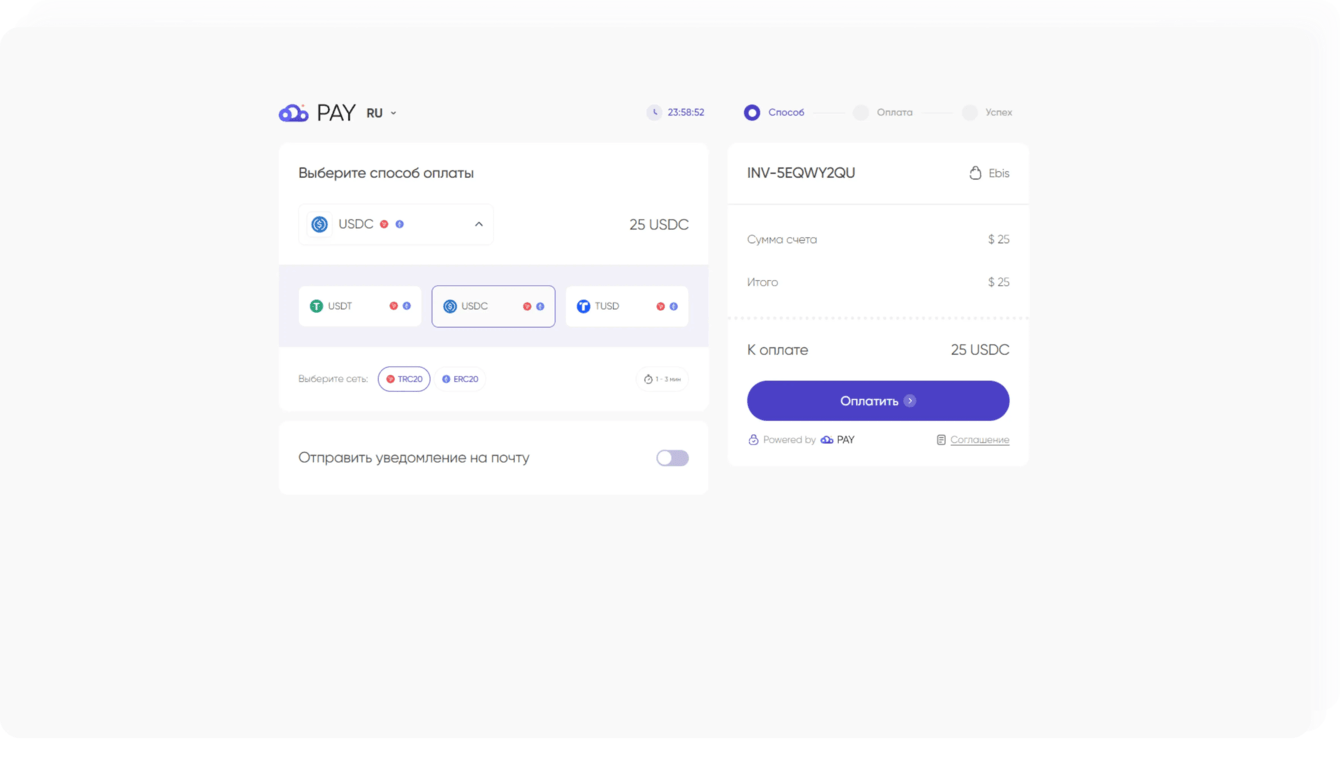Click the Выберите способ оплаты heading
This screenshot has height=766, width=1340.
tap(386, 173)
